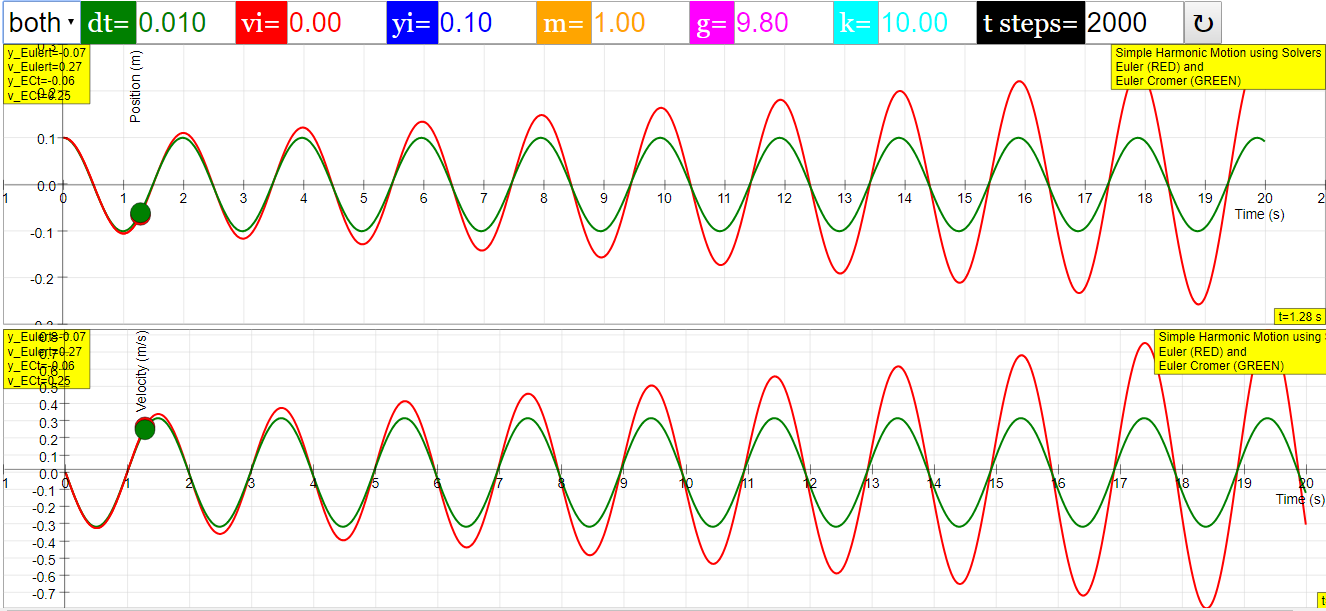Click the yi value field 0.10
The height and width of the screenshot is (611, 1326).
(x=486, y=23)
